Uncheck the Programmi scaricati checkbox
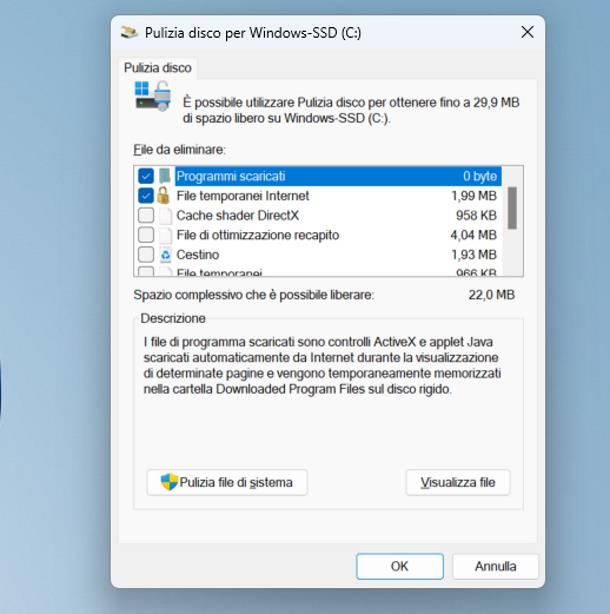 click(146, 176)
